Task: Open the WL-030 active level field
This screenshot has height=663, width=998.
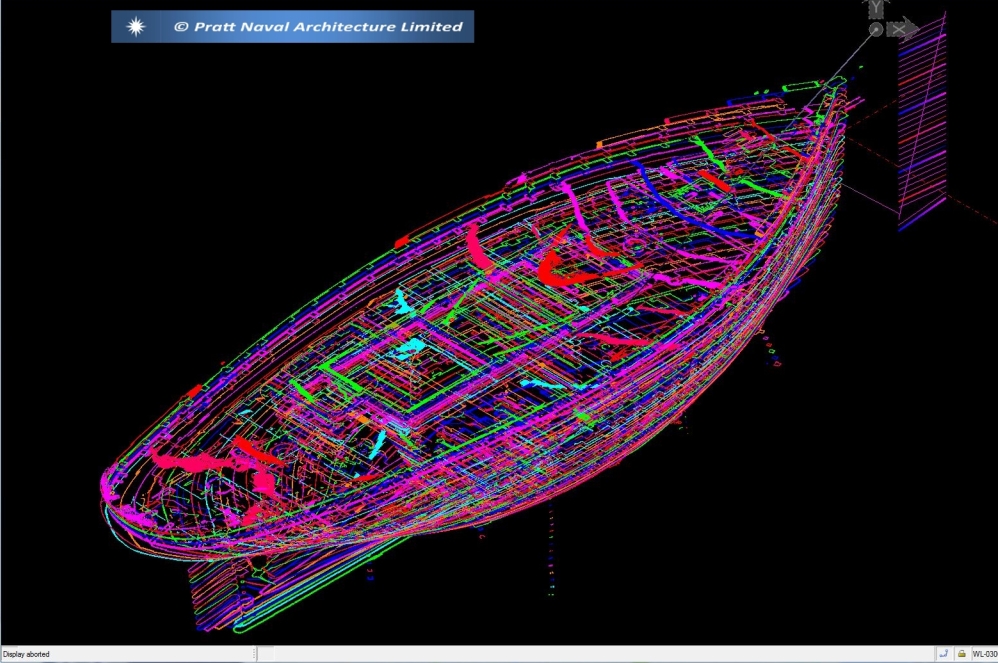Action: (983, 654)
